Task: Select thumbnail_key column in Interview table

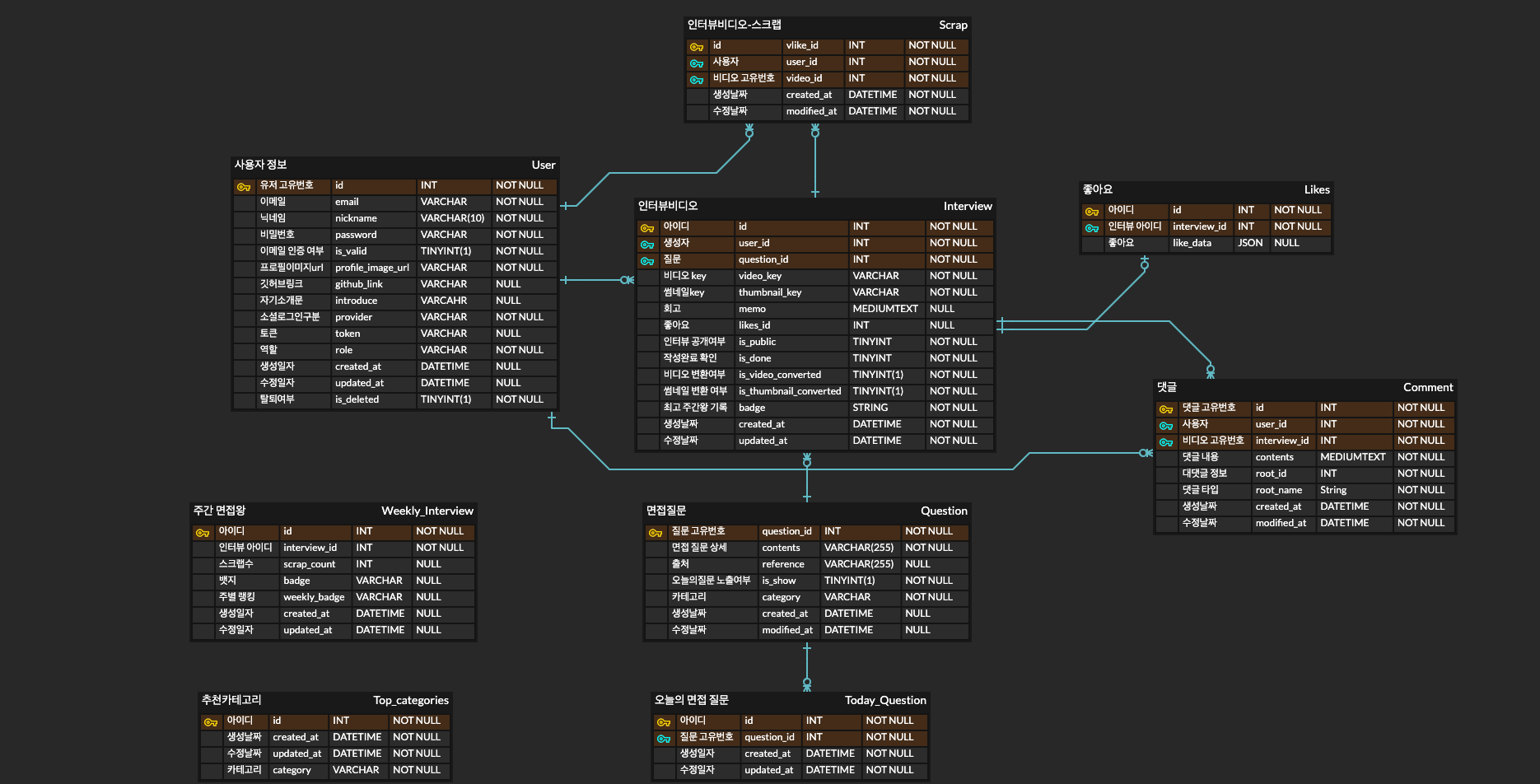Action: click(770, 292)
